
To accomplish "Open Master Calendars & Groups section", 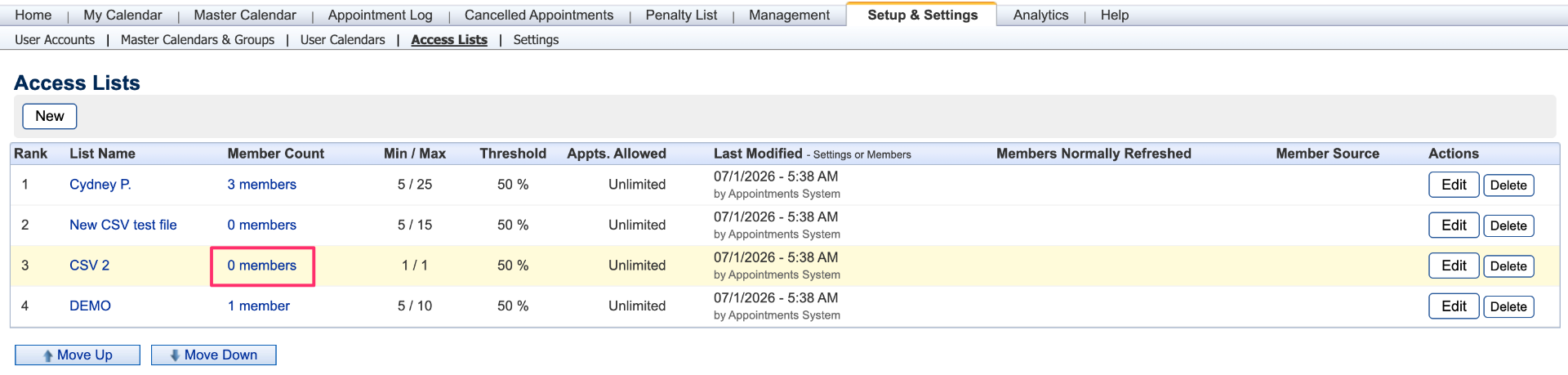I will (x=198, y=39).
